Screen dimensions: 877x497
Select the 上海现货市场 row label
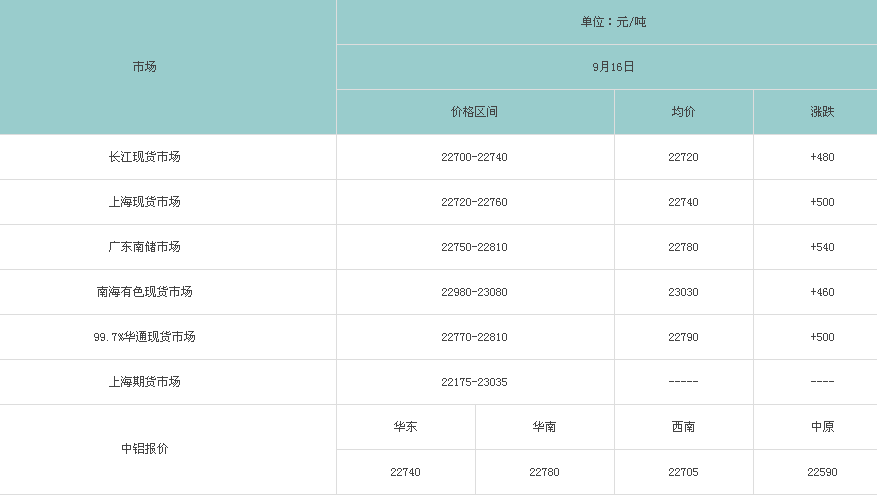pyautogui.click(x=144, y=202)
